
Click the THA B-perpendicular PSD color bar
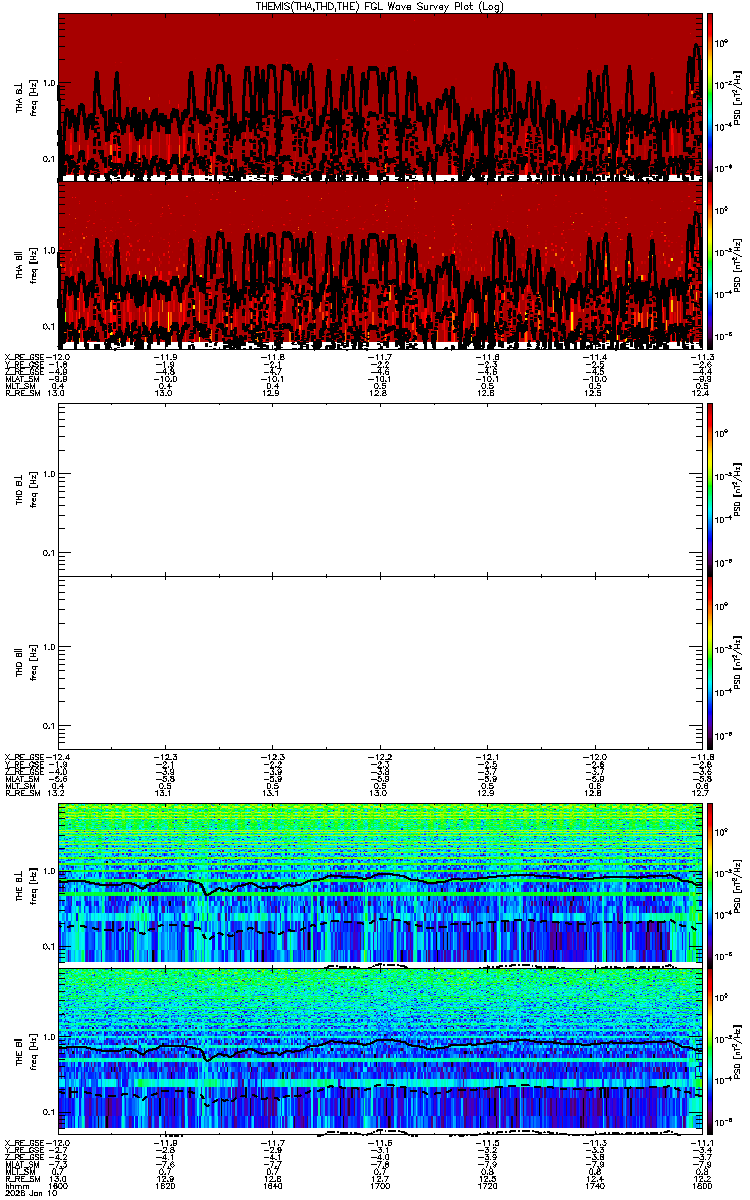tap(710, 97)
